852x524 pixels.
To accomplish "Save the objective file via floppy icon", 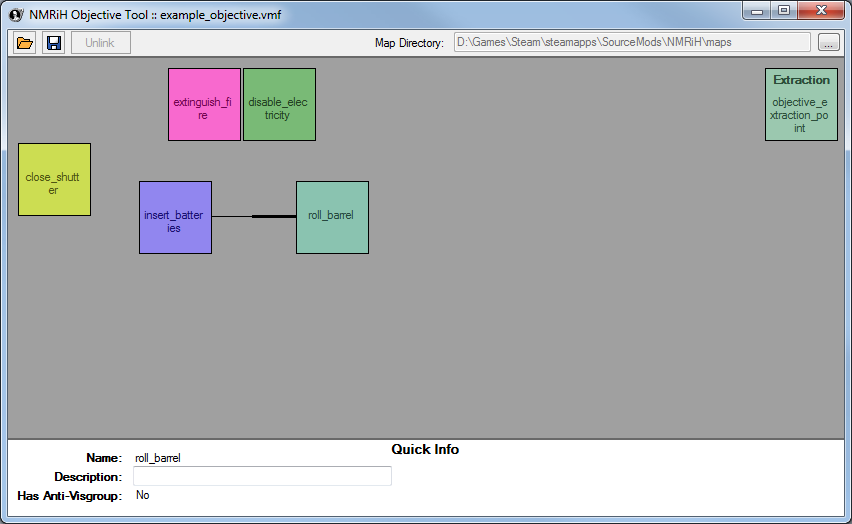I will 53,43.
